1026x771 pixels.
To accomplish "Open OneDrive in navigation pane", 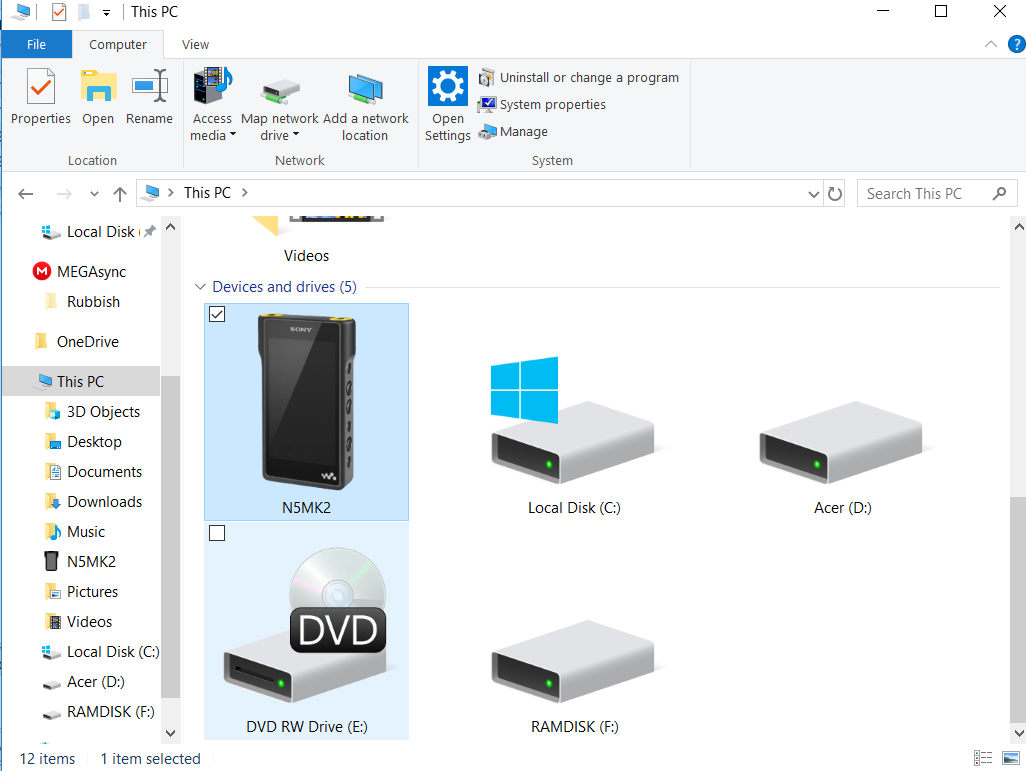I will pos(77,342).
